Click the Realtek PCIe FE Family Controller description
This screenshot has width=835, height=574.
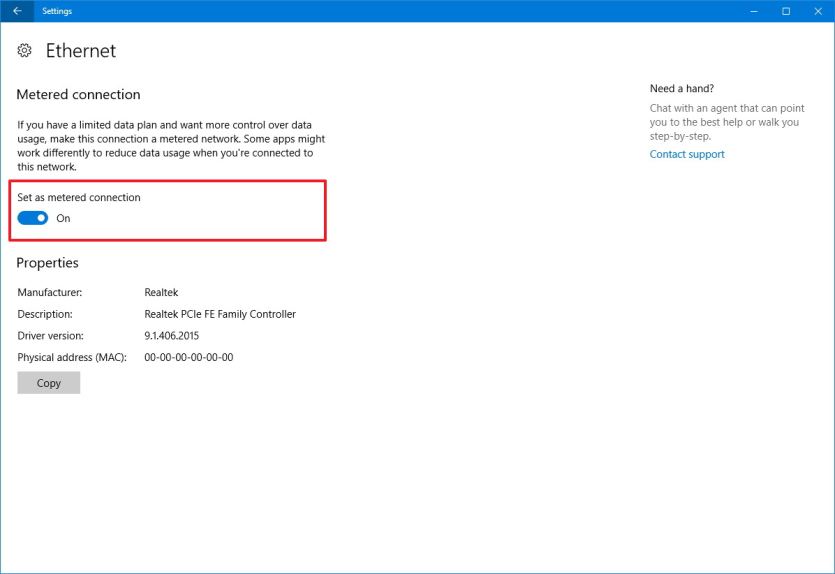point(220,314)
